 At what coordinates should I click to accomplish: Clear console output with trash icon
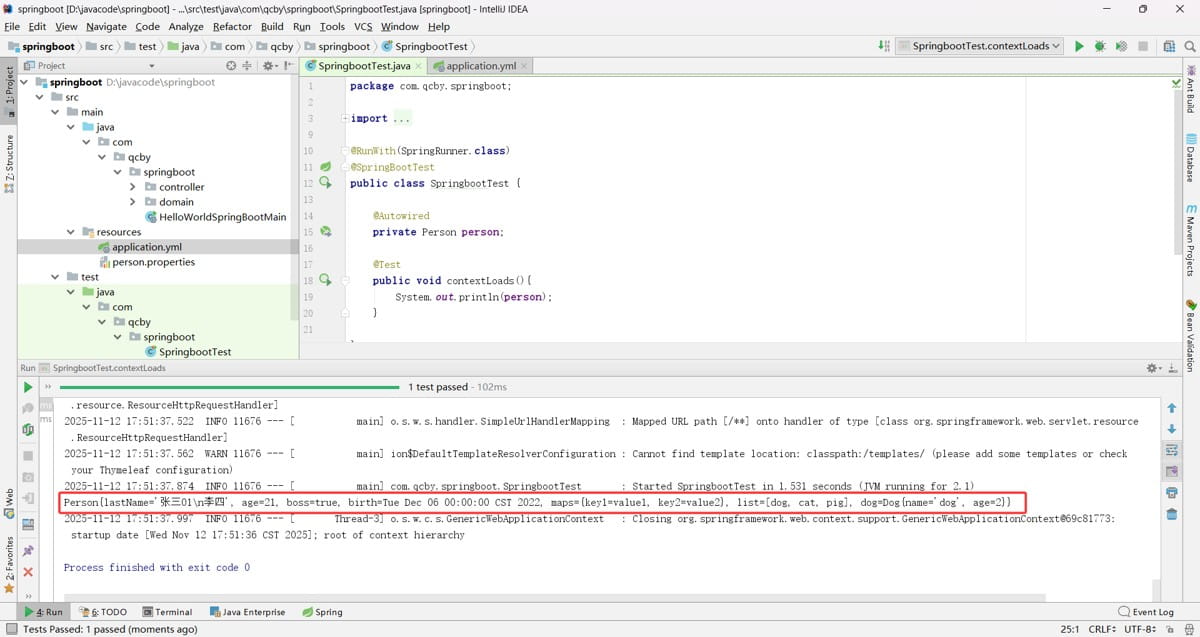(x=1171, y=514)
